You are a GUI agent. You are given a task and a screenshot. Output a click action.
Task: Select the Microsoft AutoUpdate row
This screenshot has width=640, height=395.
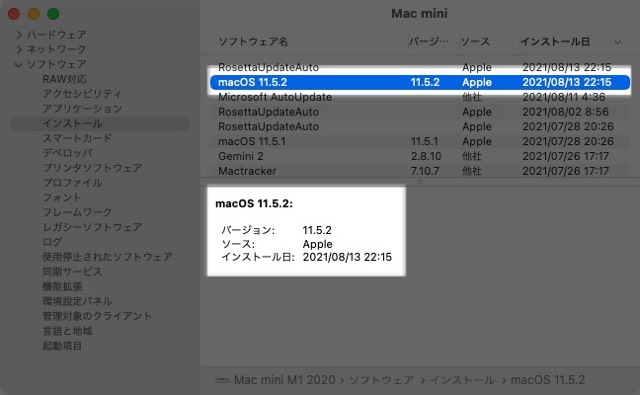[420, 97]
